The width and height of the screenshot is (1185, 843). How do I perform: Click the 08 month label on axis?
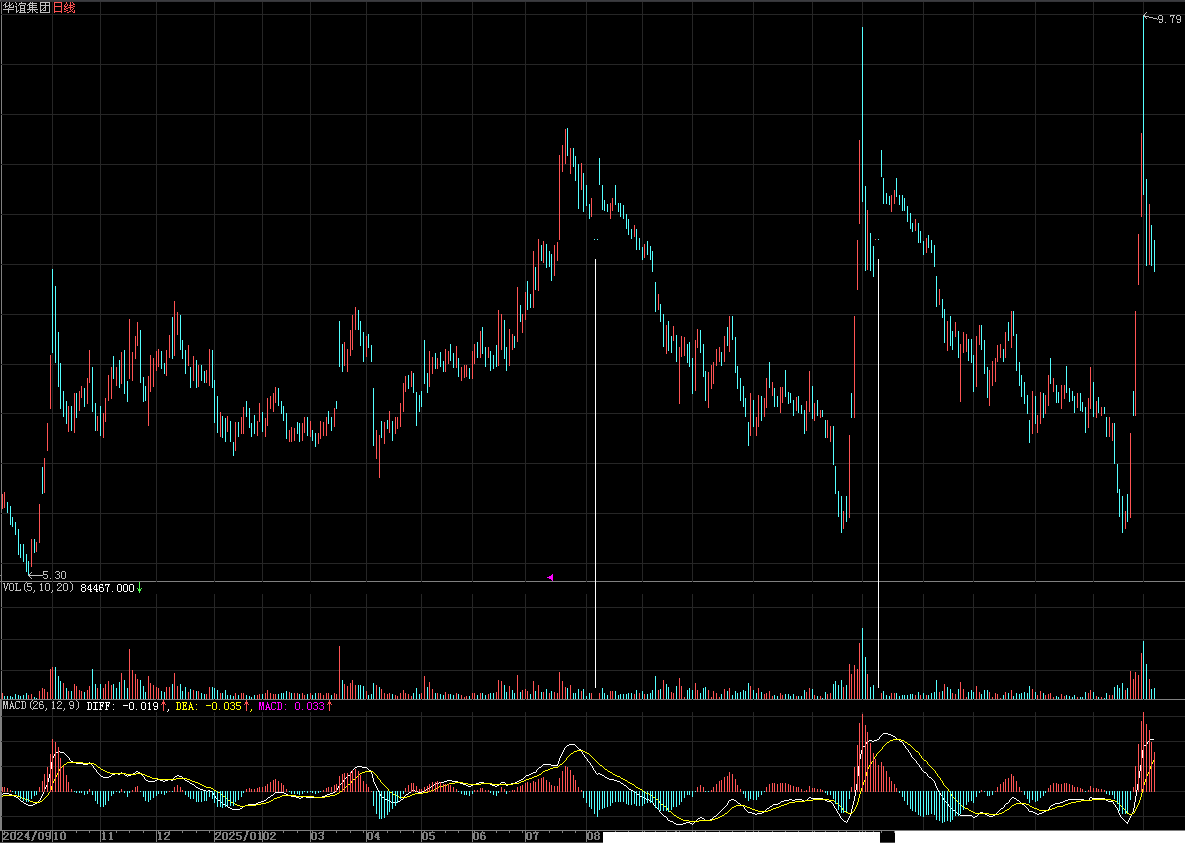pos(593,836)
